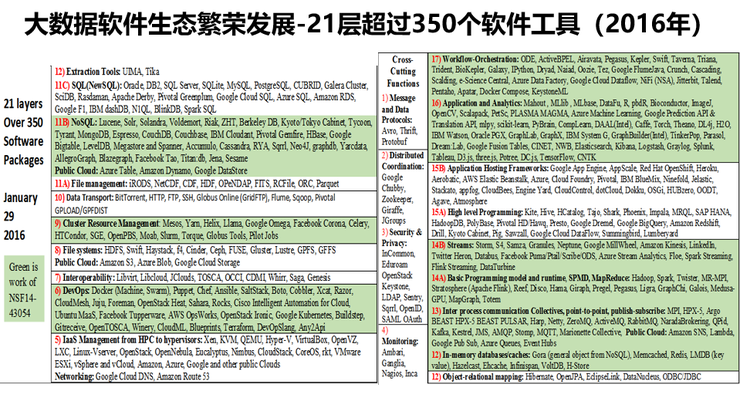Image resolution: width=740 pixels, height=408 pixels.
Task: Select 'Kafka' in the Inter process communication block
Action: point(440,332)
